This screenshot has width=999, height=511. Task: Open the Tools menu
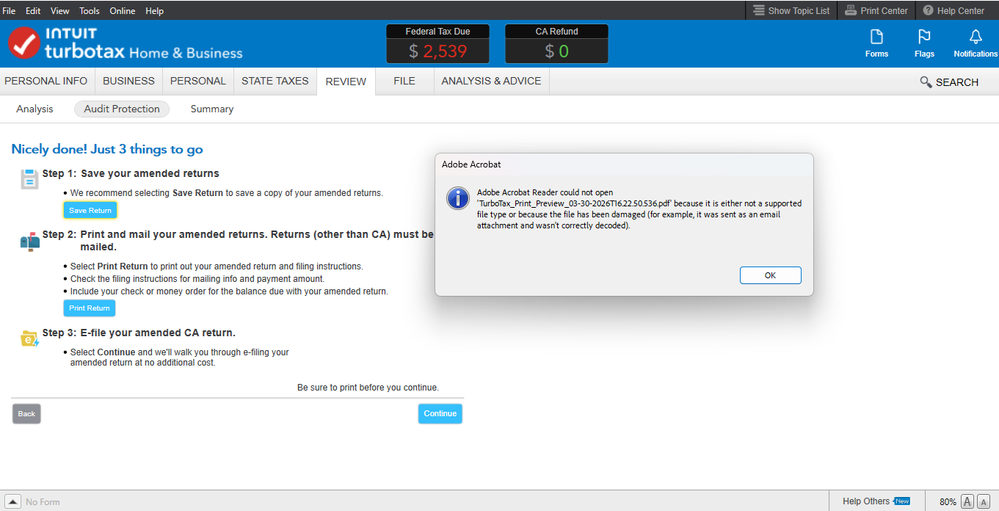[90, 11]
